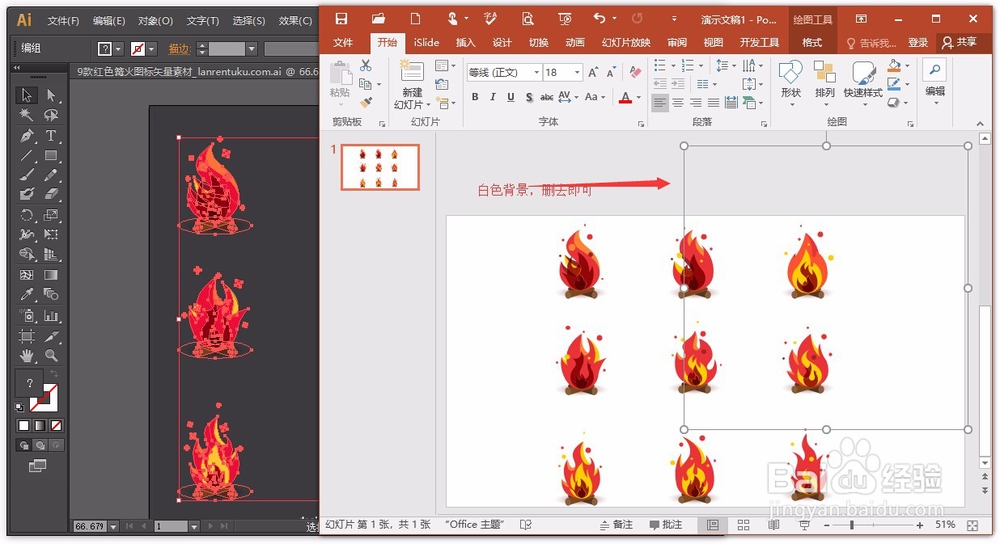This screenshot has height=544, width=1000.
Task: Select the Magic Wand tool in Illustrator
Action: point(27,115)
